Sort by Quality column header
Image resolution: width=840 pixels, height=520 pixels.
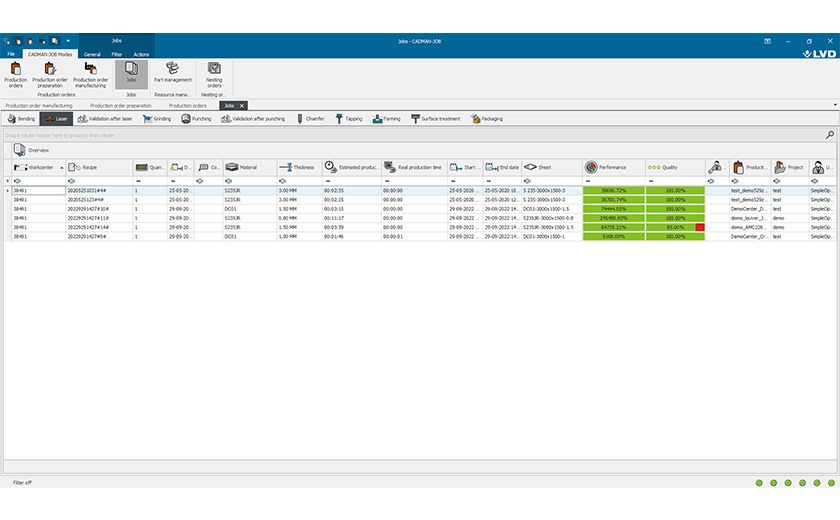tap(676, 168)
